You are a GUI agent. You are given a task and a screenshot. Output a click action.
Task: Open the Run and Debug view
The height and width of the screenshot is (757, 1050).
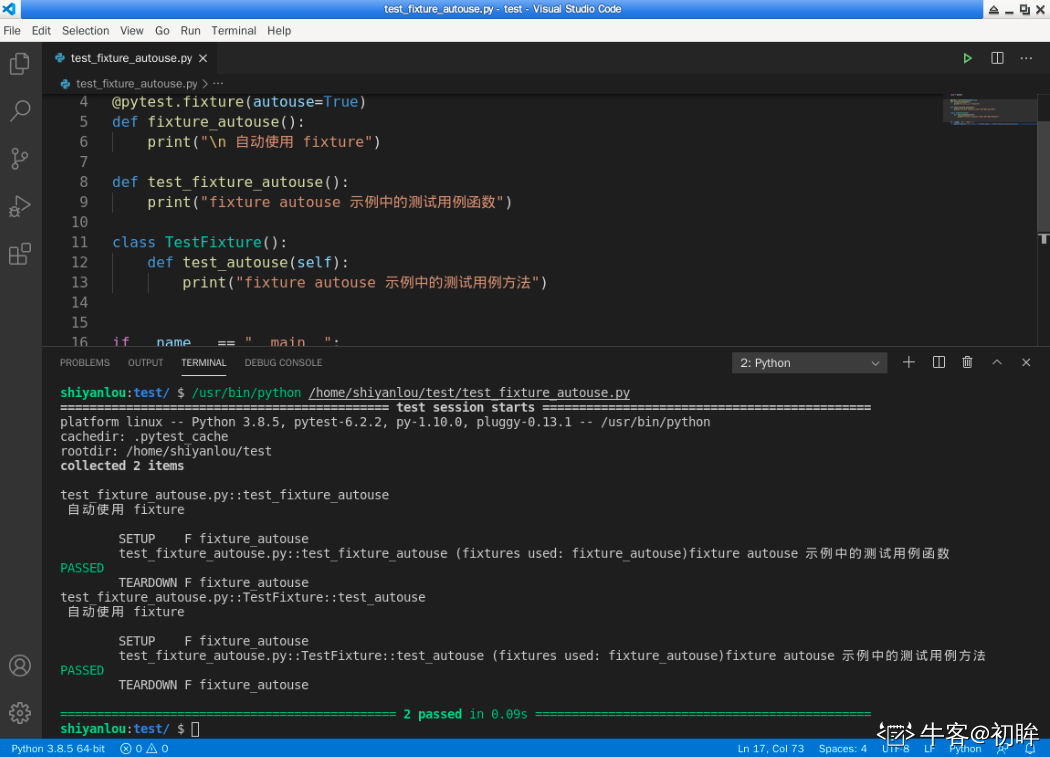[20, 206]
